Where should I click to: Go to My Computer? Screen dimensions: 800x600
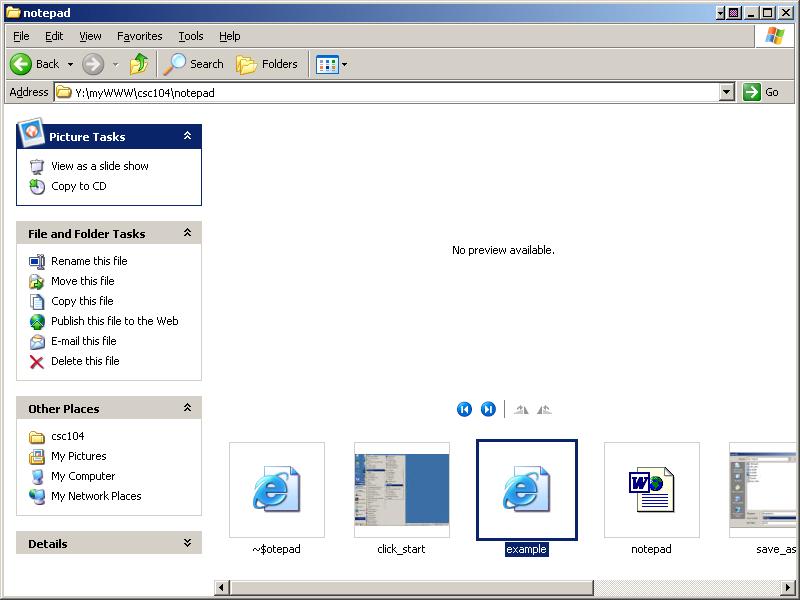click(83, 476)
